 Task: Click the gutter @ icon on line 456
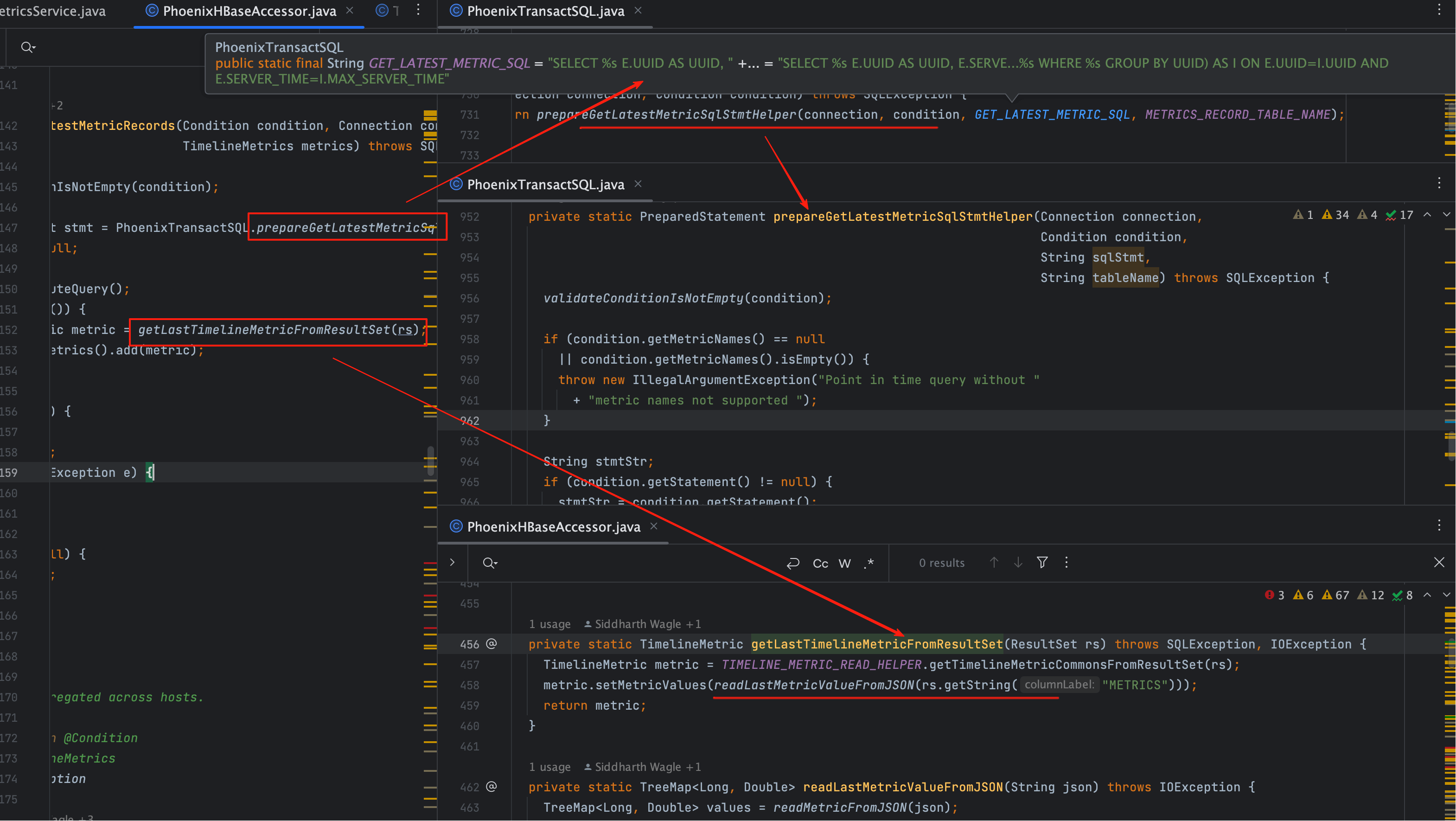(492, 644)
